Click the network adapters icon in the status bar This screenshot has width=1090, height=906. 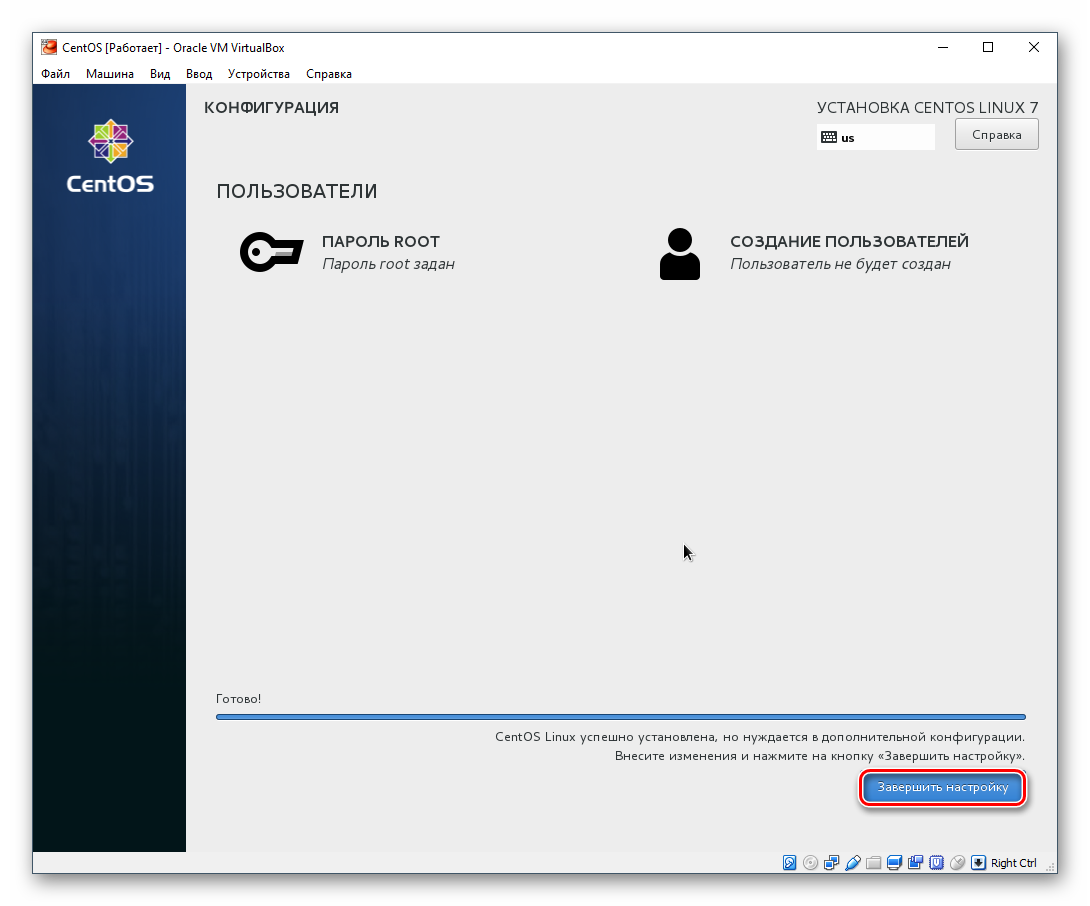(x=829, y=862)
